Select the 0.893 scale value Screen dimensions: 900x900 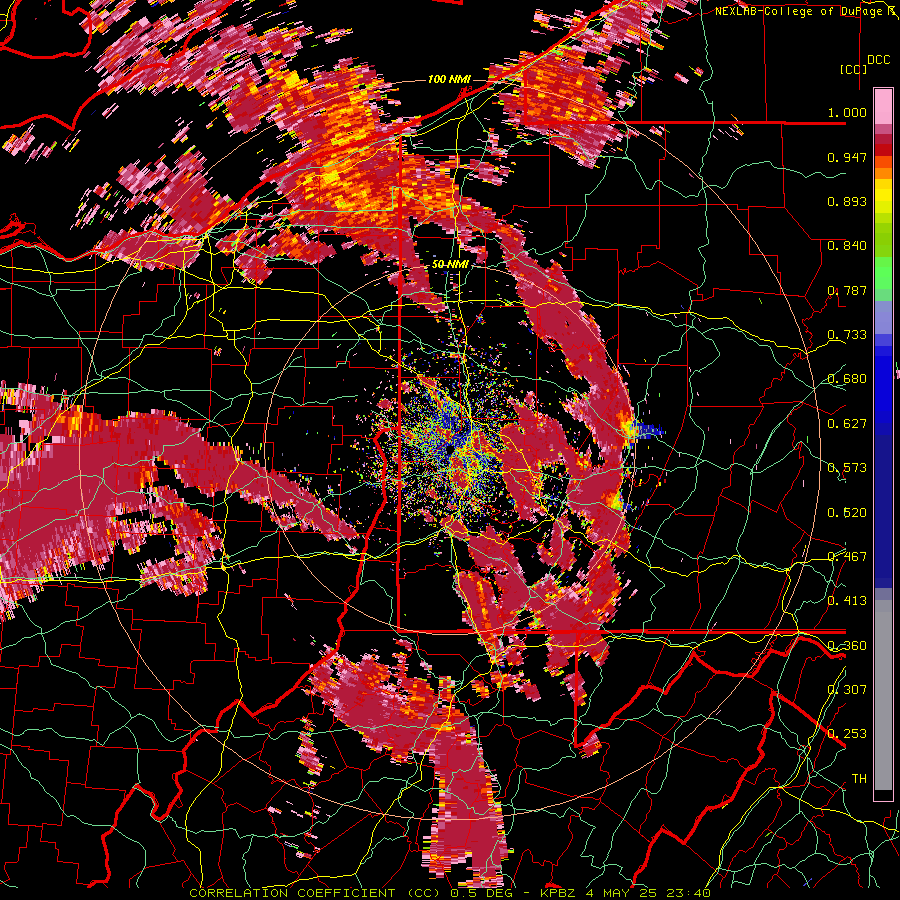(847, 201)
